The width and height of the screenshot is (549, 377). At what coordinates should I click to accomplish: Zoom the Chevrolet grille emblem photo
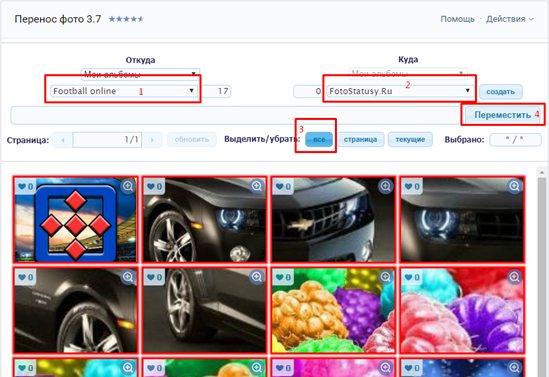click(385, 186)
